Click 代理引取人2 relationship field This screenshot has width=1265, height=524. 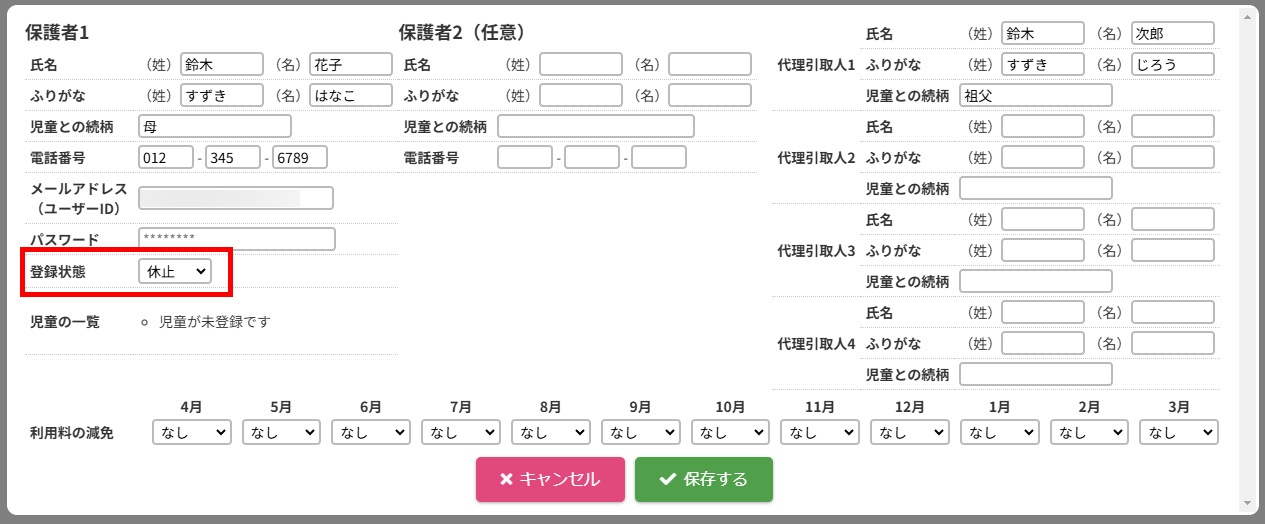click(x=1035, y=188)
